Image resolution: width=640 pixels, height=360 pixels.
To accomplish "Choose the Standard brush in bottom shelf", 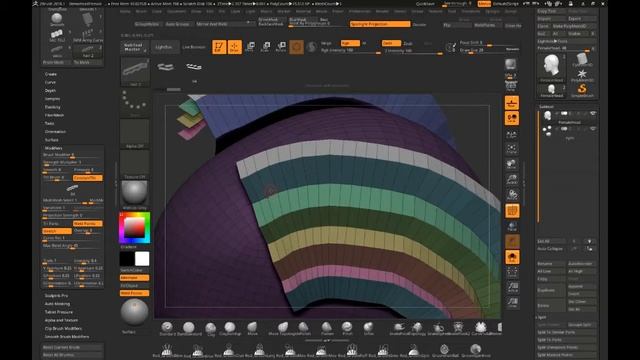I will (167, 329).
